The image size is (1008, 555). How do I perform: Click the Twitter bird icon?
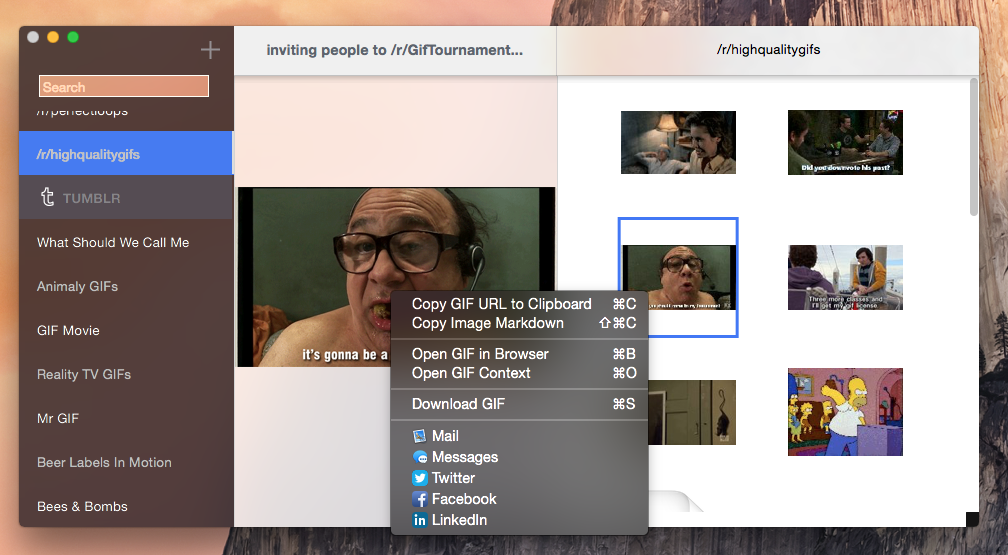tap(420, 478)
